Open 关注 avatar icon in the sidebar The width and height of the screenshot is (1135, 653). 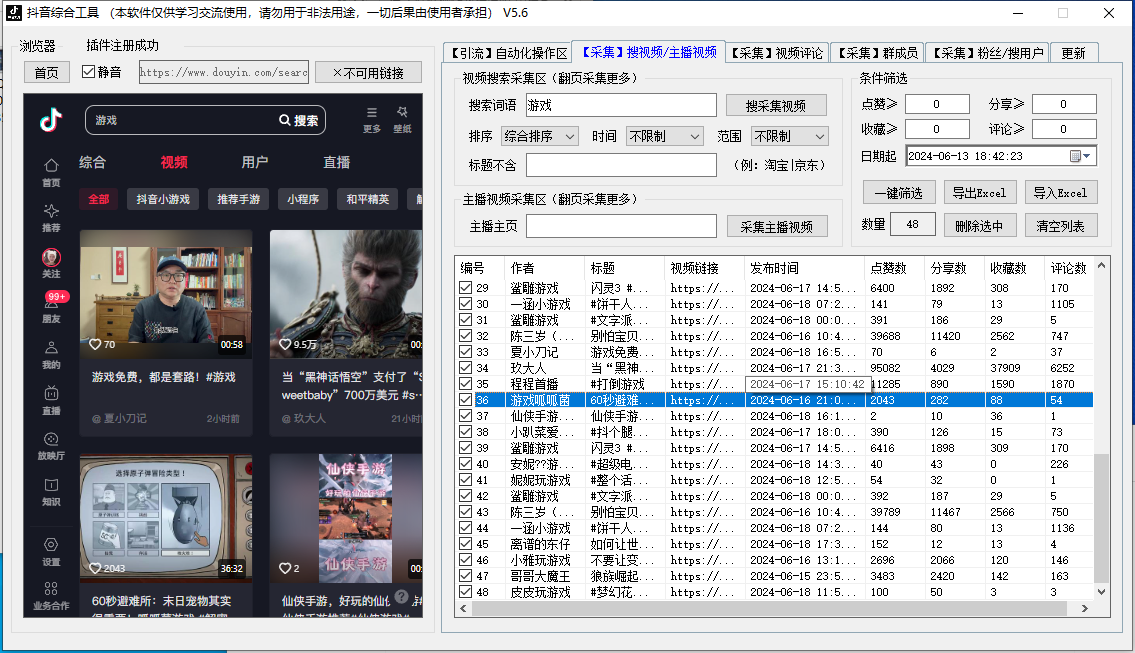pos(51,257)
